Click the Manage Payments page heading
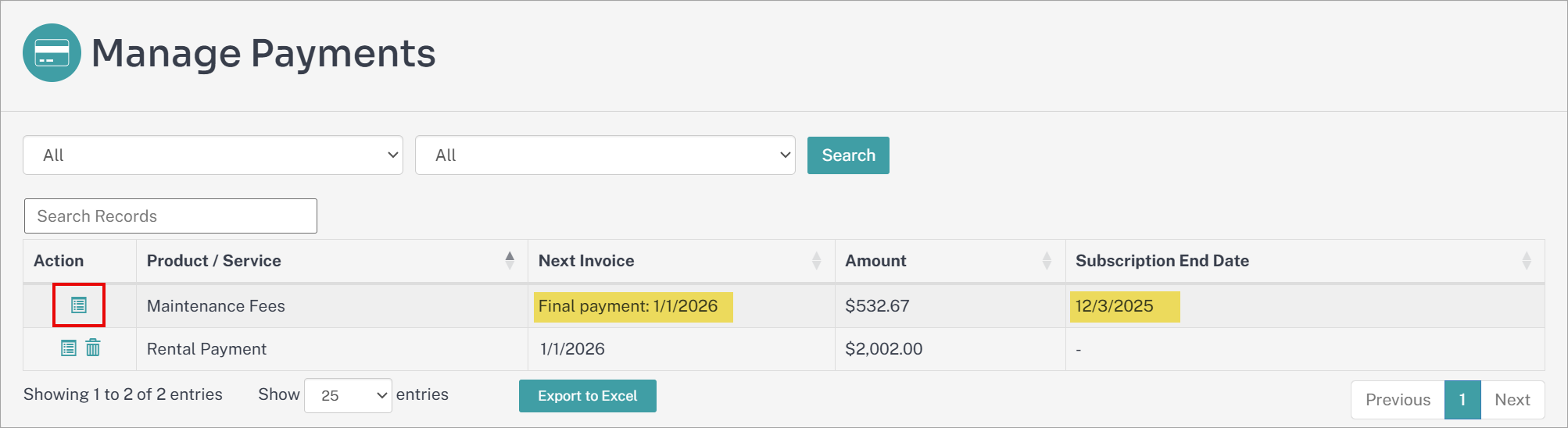The image size is (1568, 428). click(263, 53)
